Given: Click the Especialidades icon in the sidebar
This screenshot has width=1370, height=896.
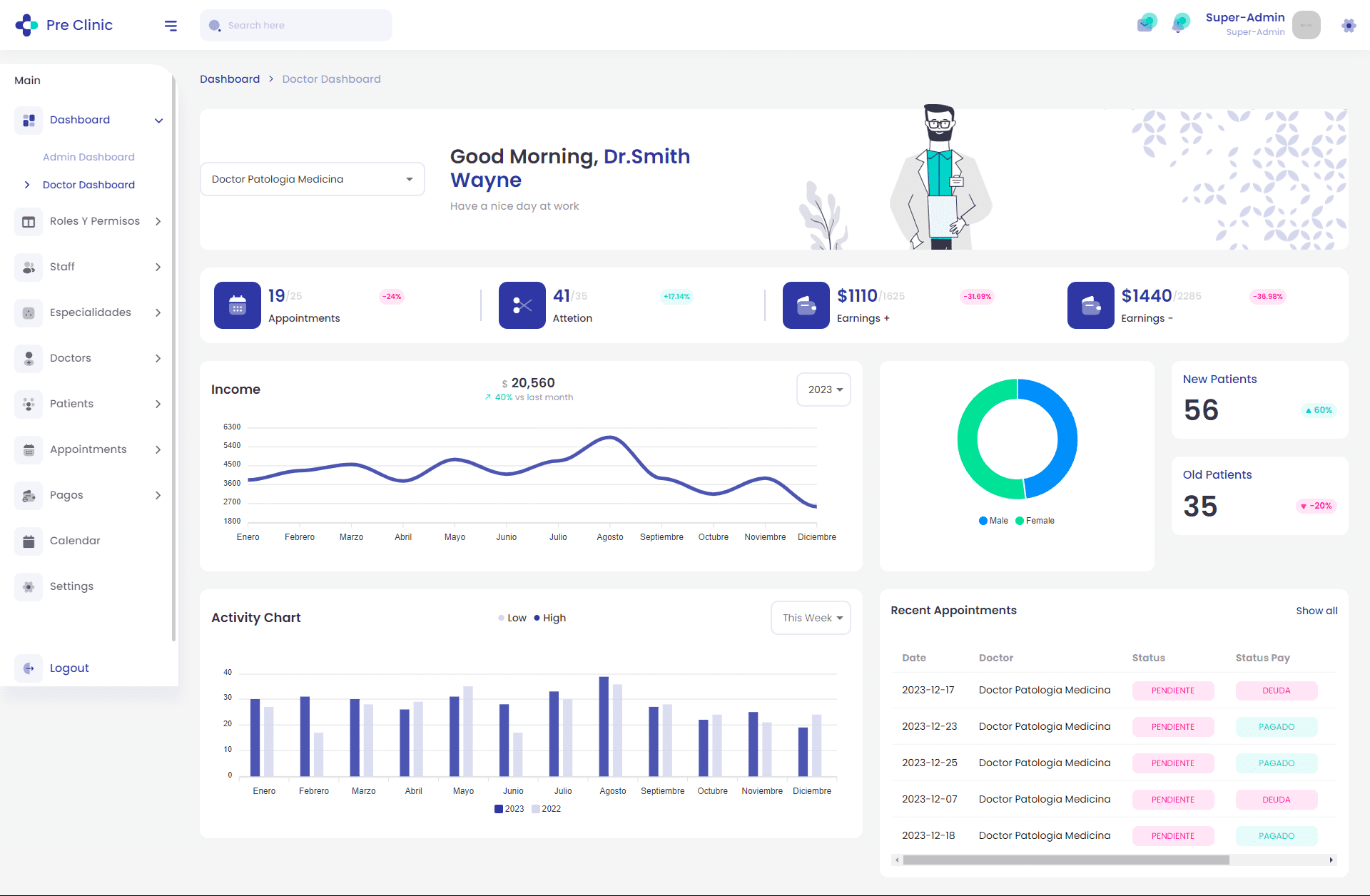Looking at the screenshot, I should (29, 312).
